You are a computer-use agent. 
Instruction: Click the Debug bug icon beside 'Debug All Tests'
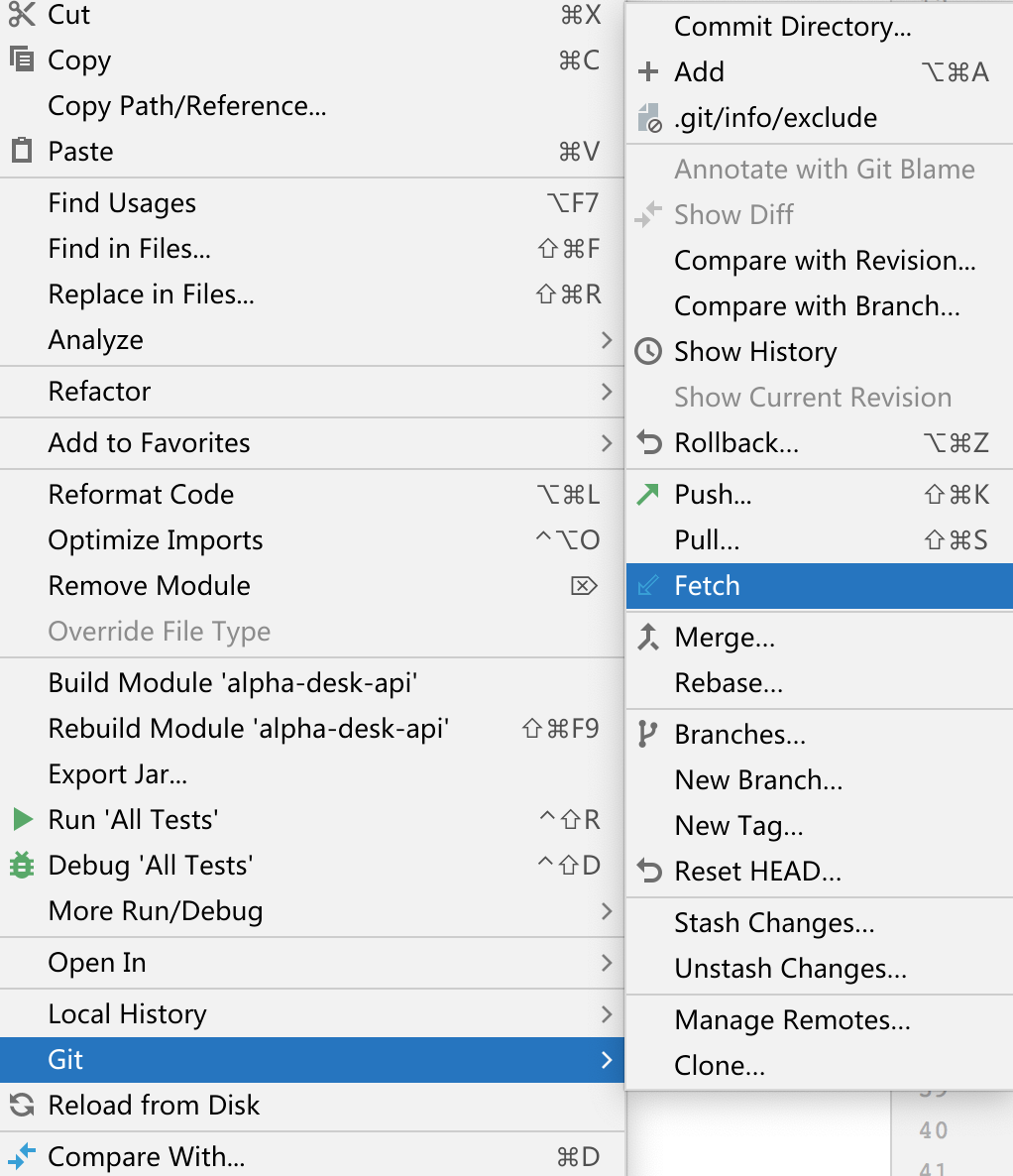(22, 865)
